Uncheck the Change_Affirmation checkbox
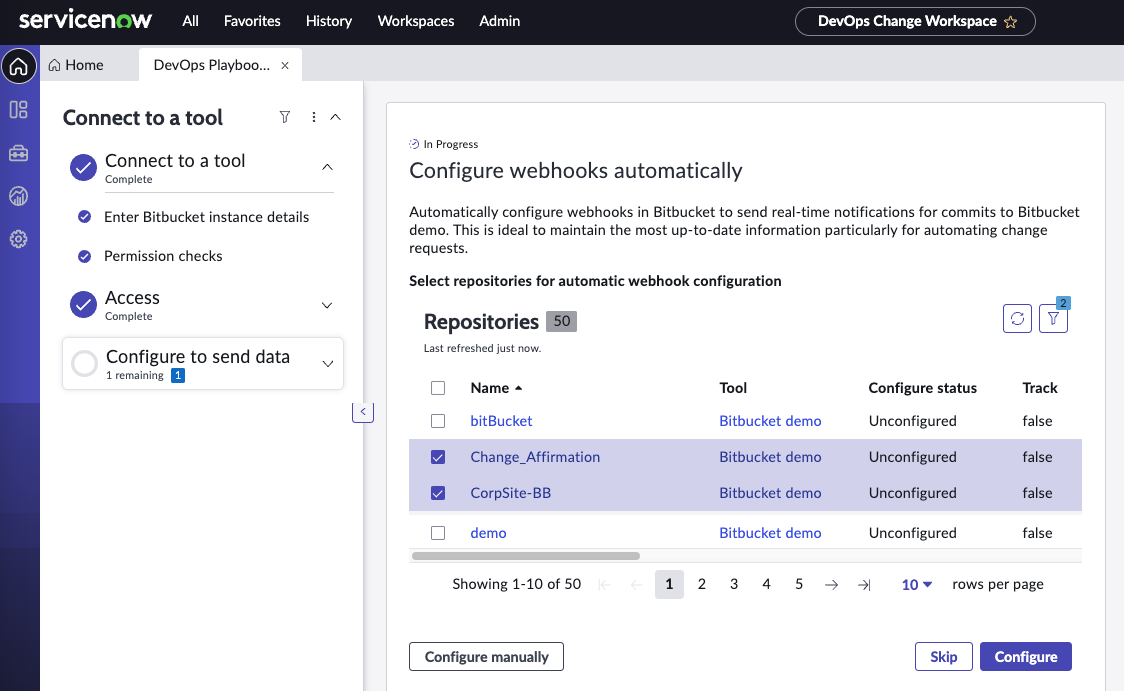Viewport: 1124px width, 691px height. click(438, 457)
